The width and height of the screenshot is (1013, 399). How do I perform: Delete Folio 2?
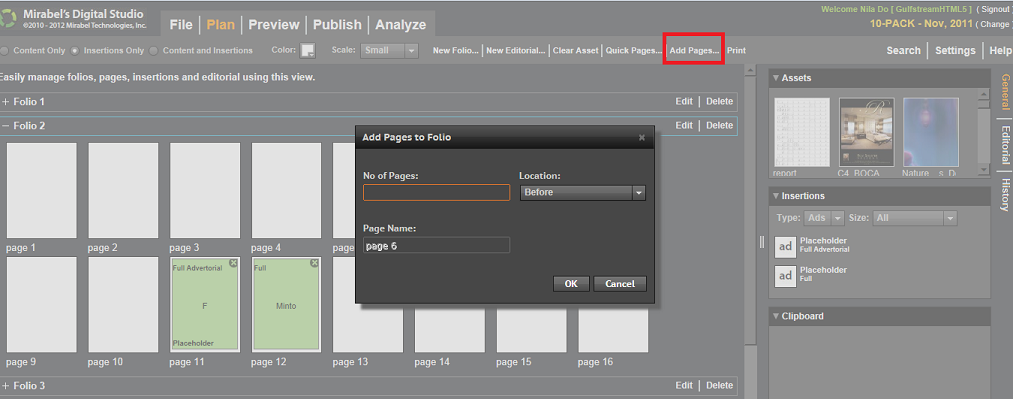(720, 125)
